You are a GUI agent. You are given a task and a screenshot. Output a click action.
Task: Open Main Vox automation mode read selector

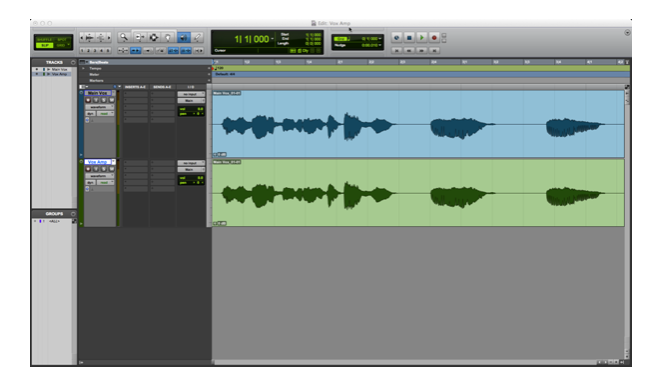105,113
